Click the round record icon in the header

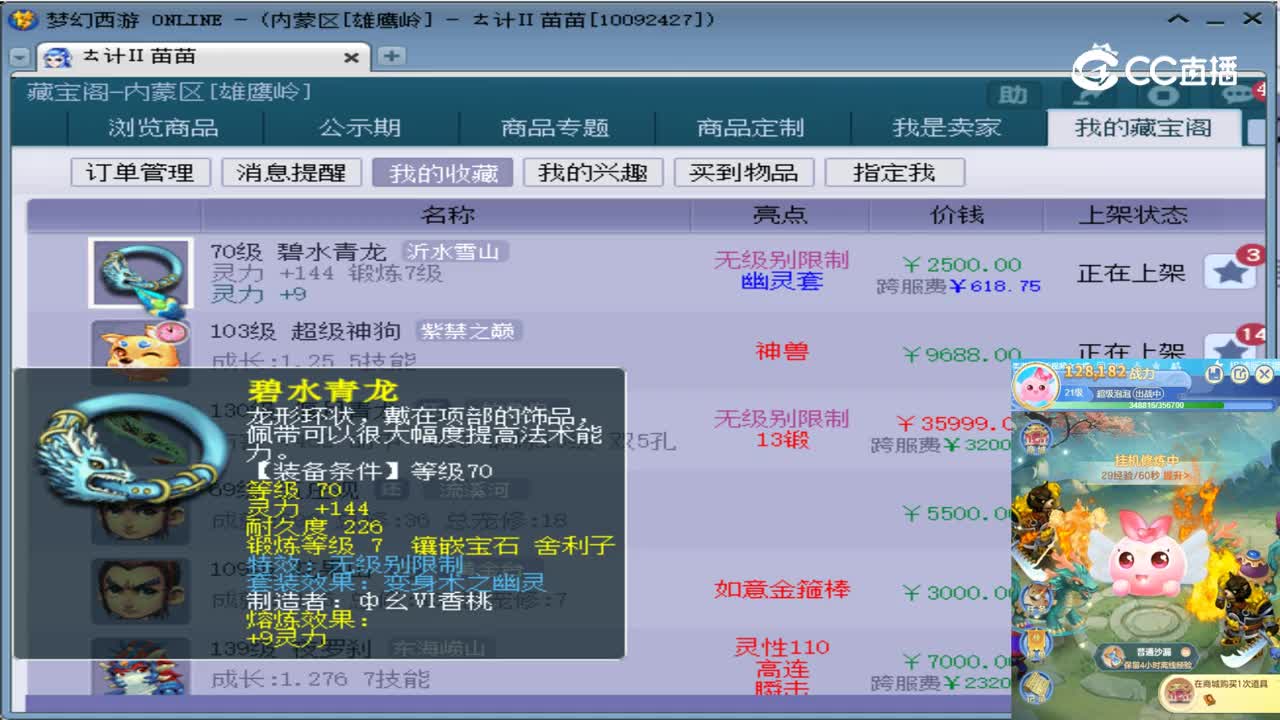pos(1163,94)
